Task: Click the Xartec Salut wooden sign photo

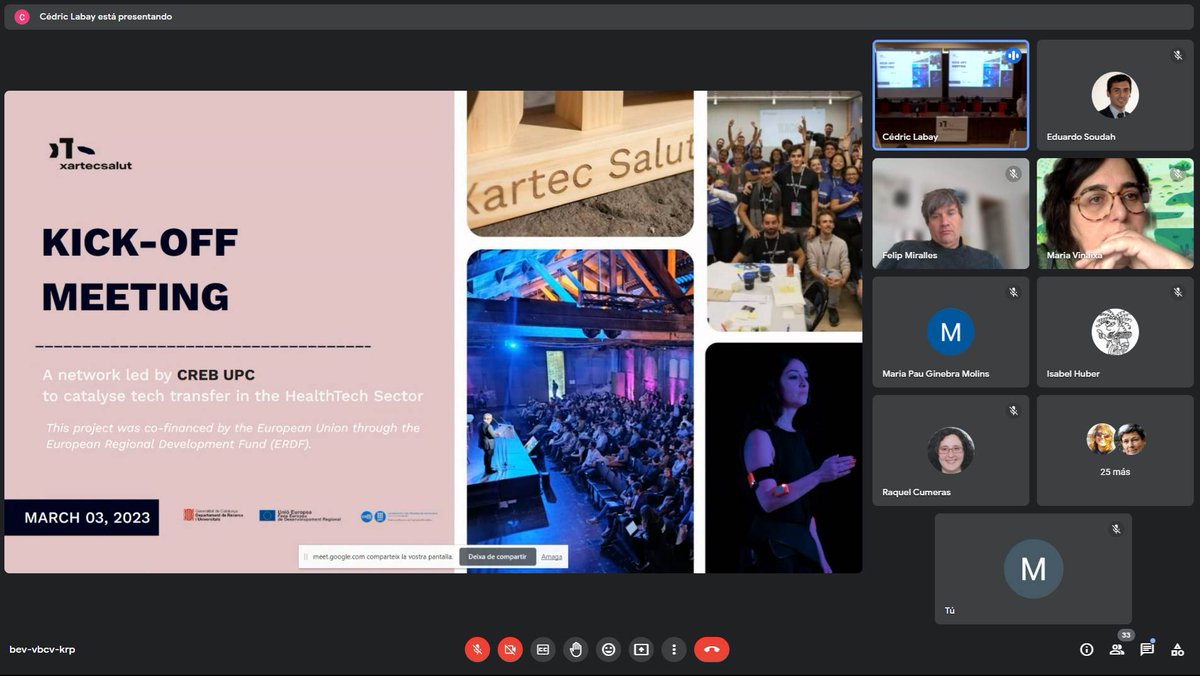Action: 580,164
